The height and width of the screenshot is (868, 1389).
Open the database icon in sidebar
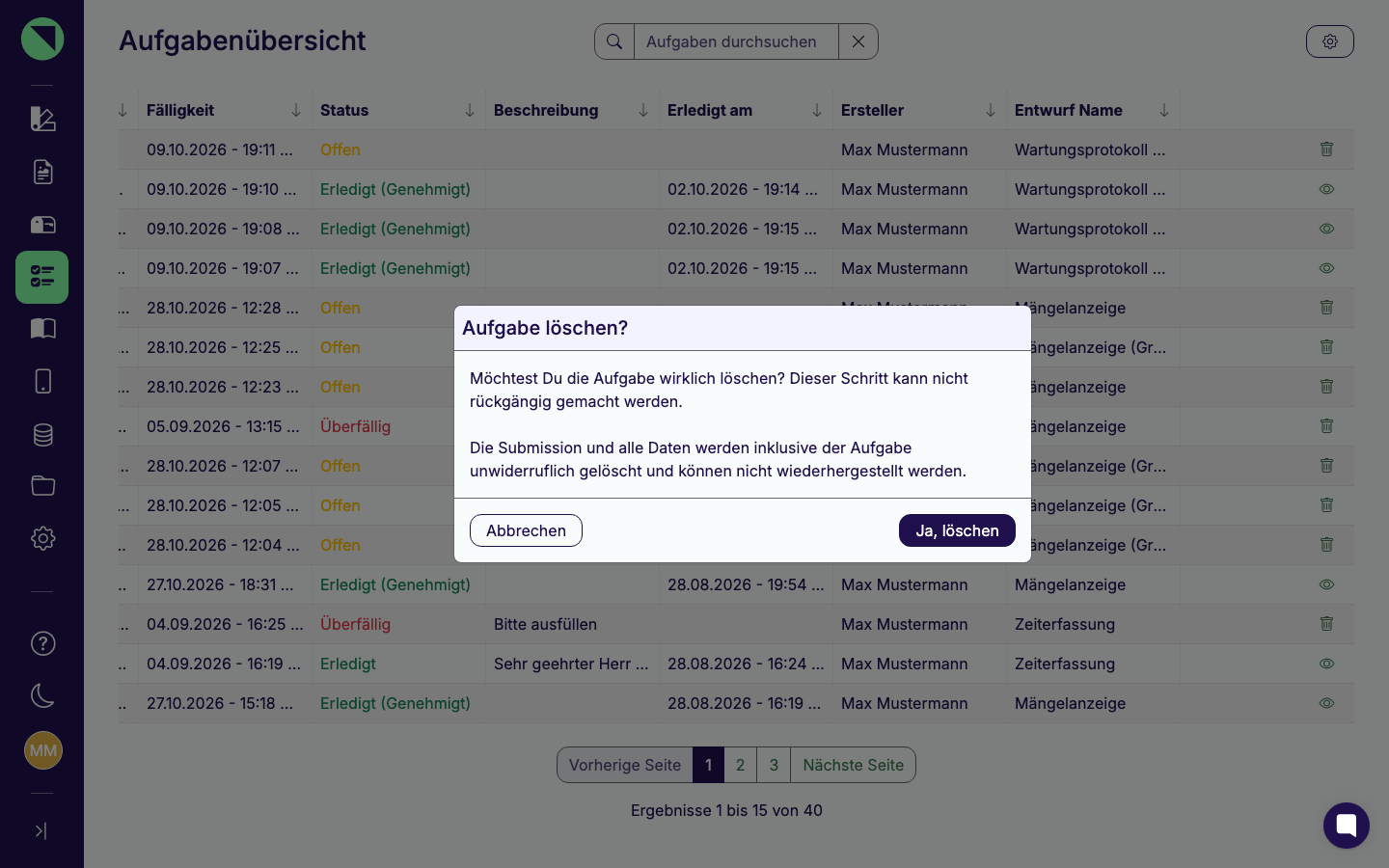42,435
